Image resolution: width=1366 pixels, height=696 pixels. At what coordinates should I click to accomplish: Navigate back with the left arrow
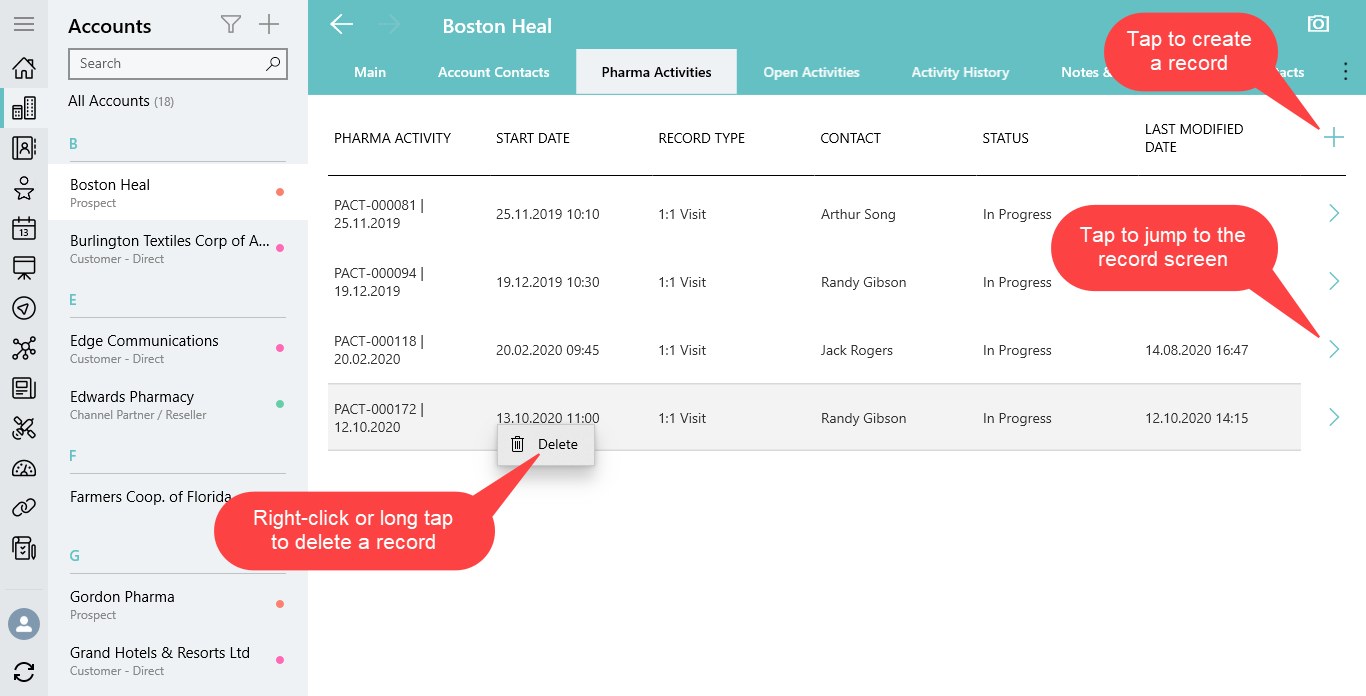coord(342,25)
